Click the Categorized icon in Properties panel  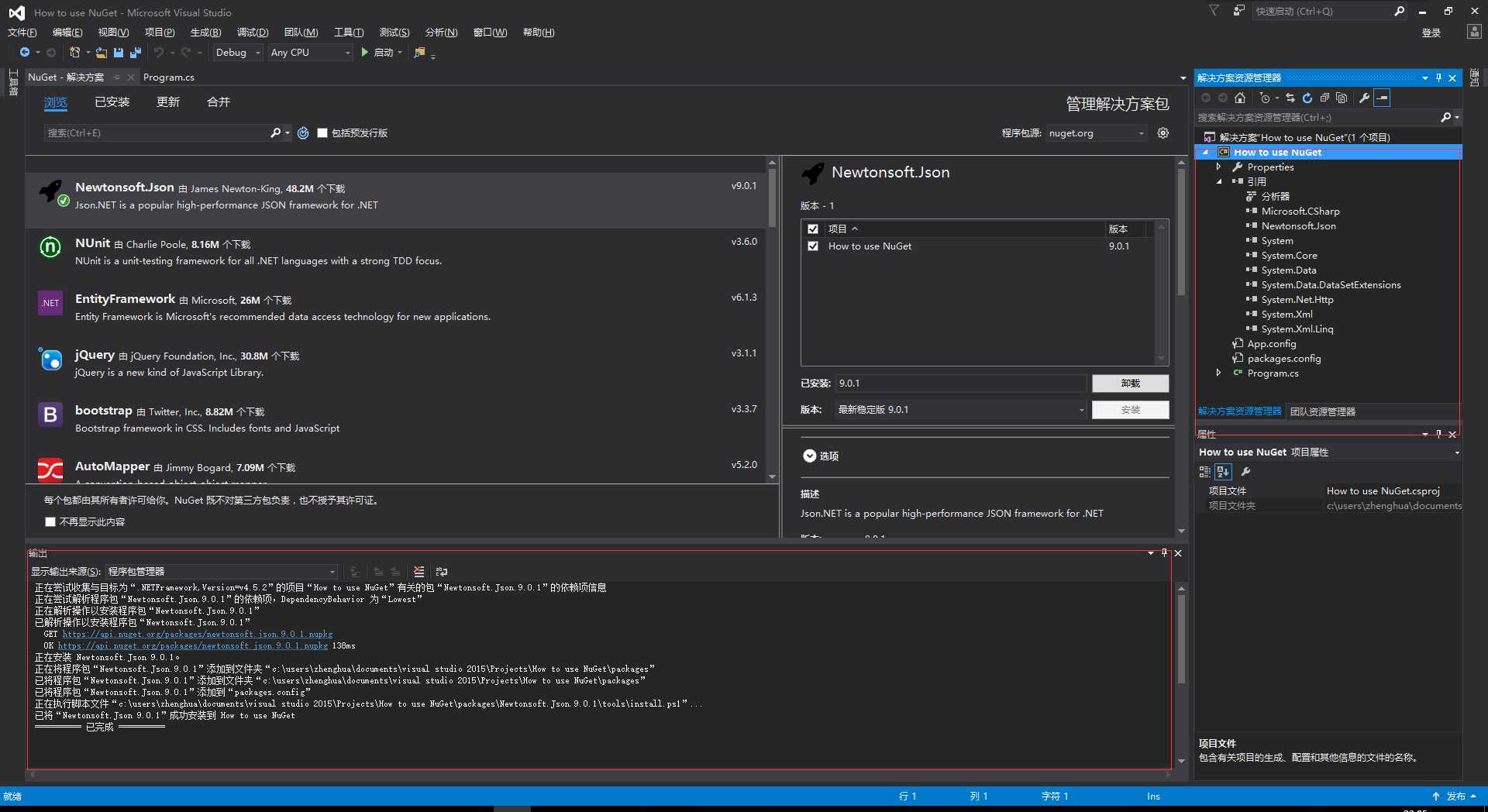coord(1205,471)
